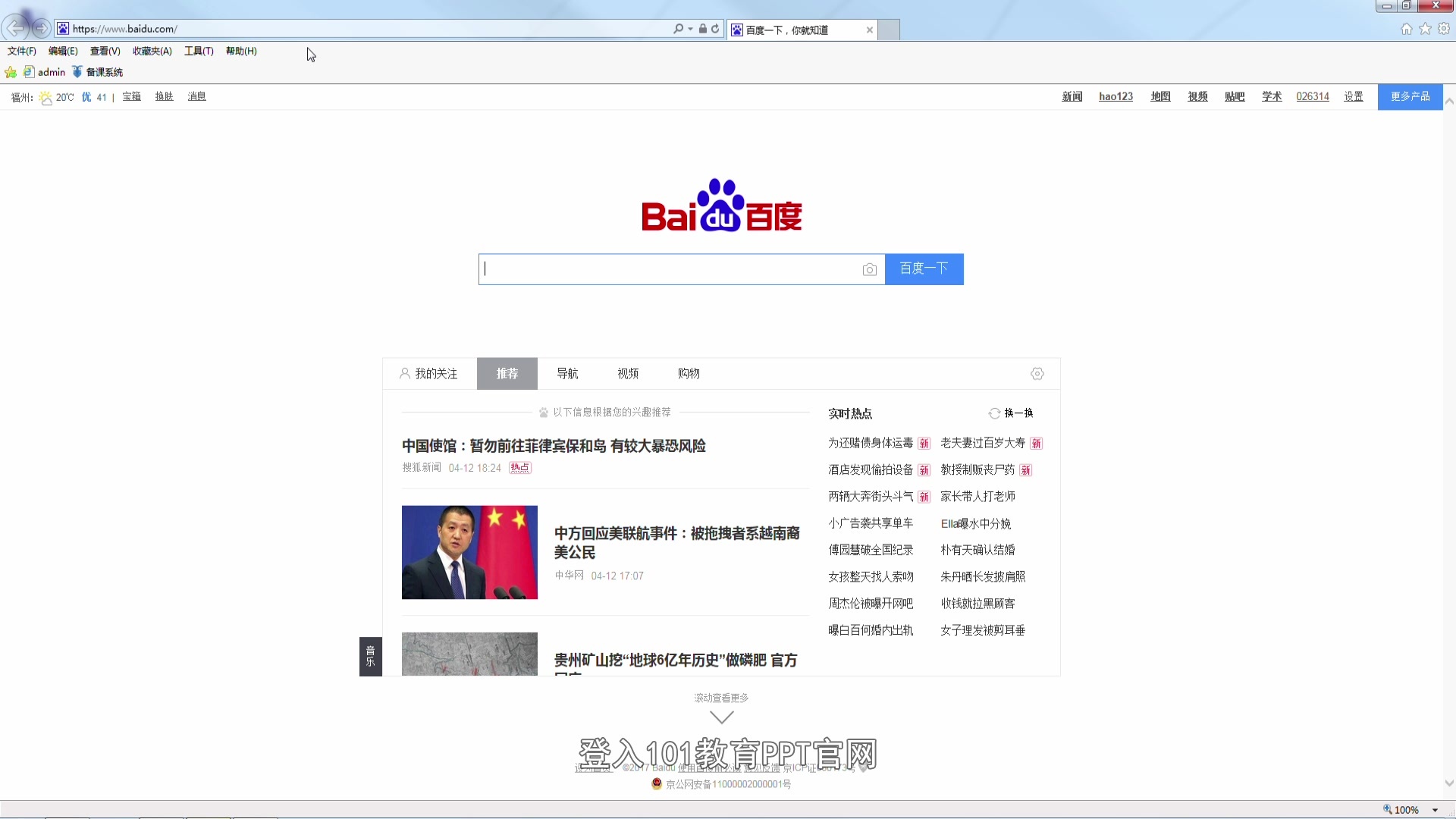Click the 更多产品 button
Image resolution: width=1456 pixels, height=819 pixels.
pos(1410,97)
